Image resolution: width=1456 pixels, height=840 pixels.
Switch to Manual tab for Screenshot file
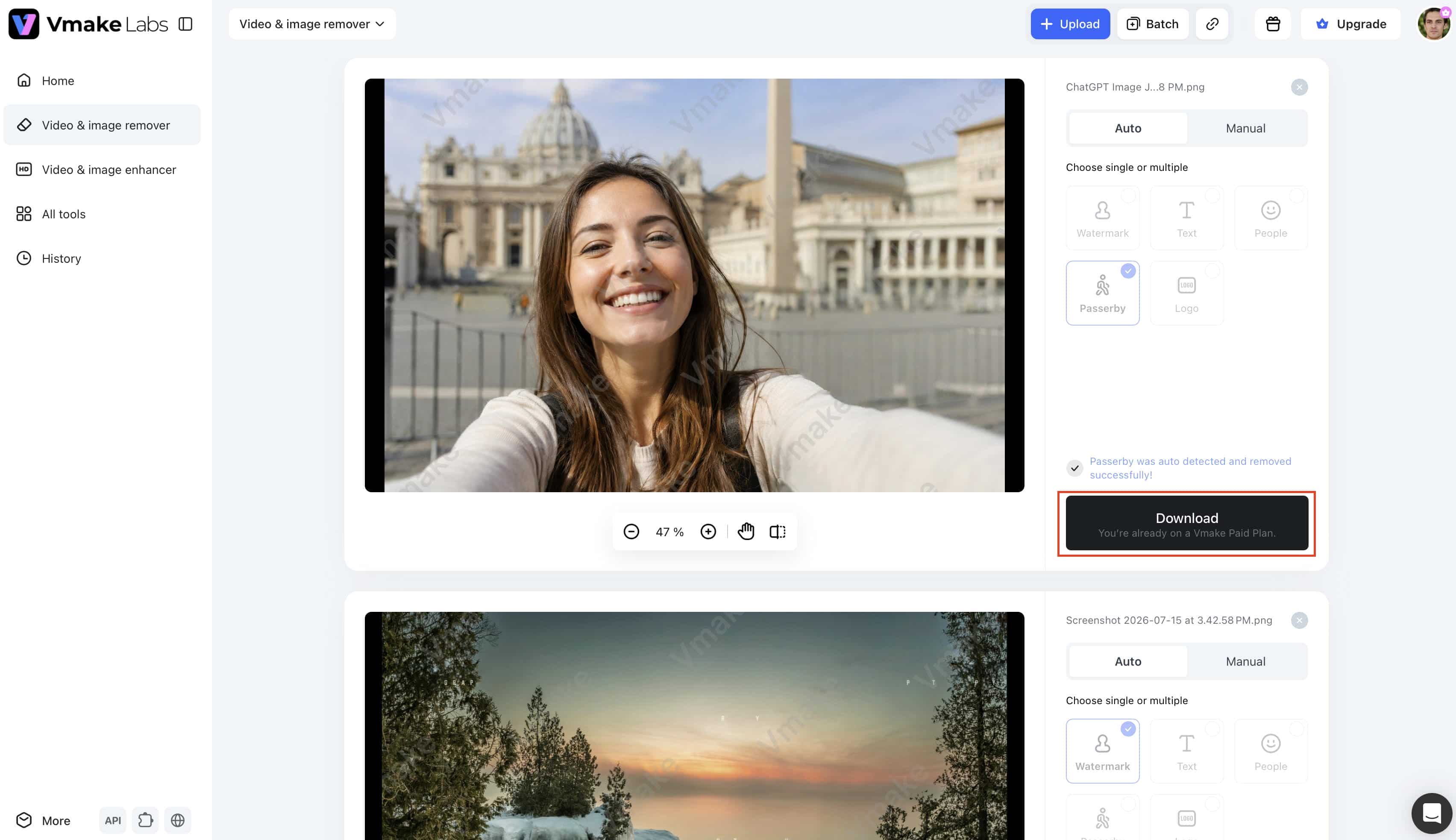(x=1245, y=661)
